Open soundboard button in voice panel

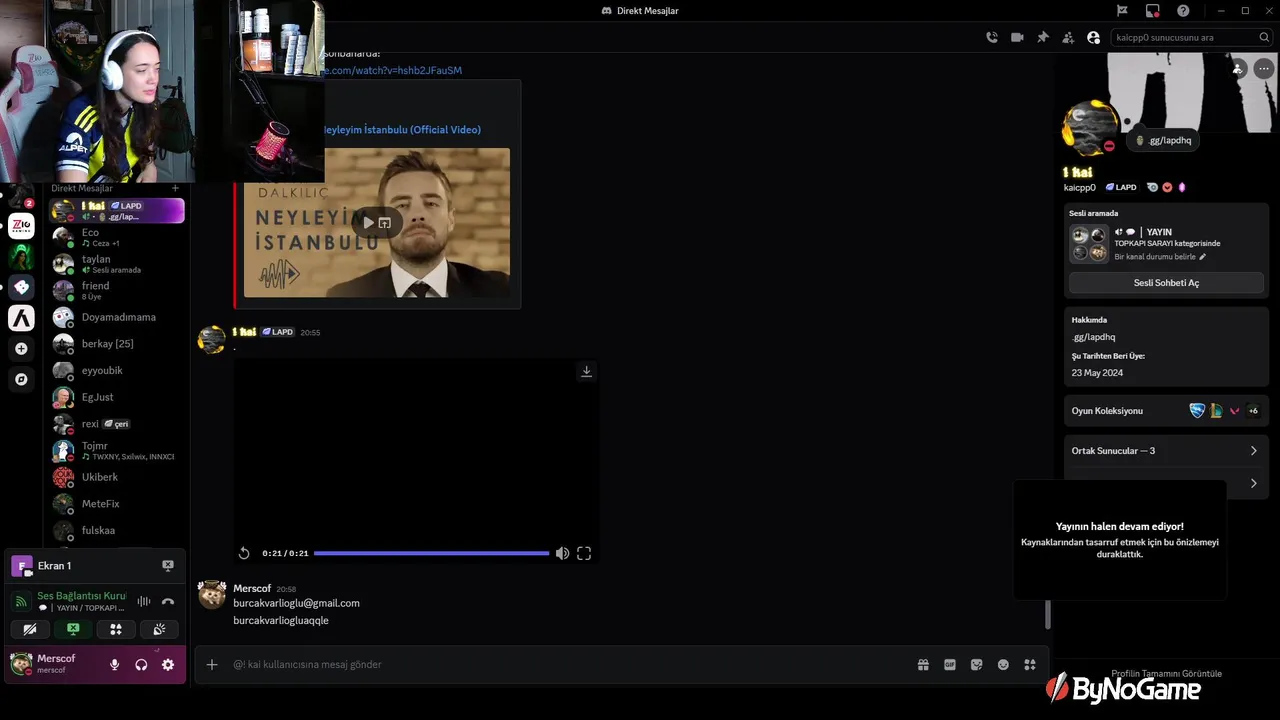(x=159, y=629)
